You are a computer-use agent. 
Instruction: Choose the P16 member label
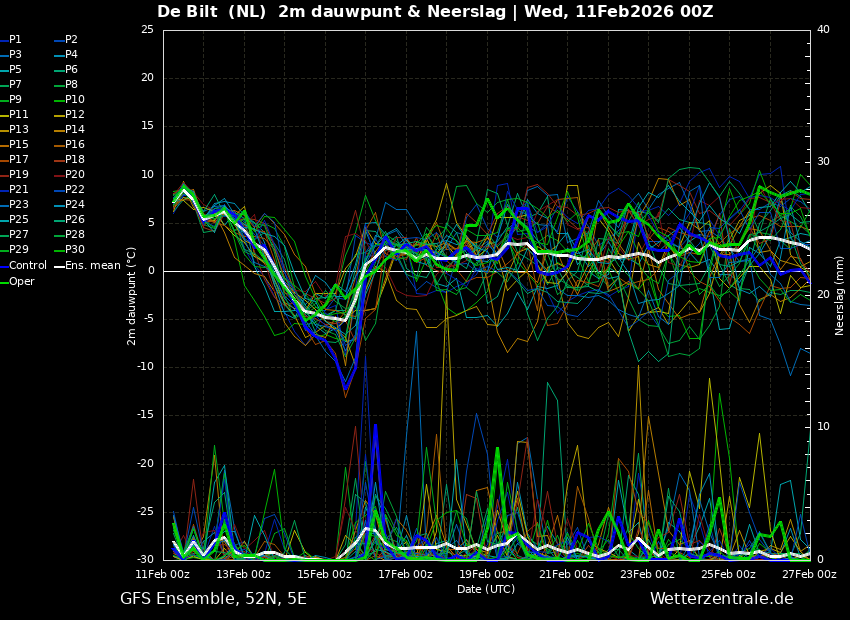[75, 145]
